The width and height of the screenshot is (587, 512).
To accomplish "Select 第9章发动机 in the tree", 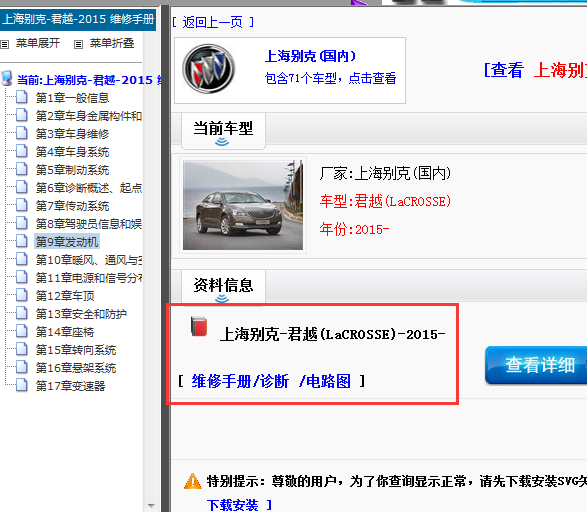I will [67, 242].
